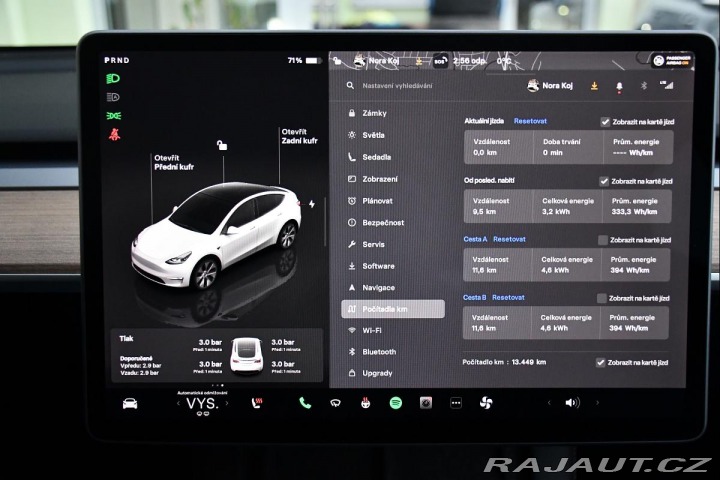The height and width of the screenshot is (480, 720).
Task: Tap the search magnifier icon
Action: tap(350, 85)
